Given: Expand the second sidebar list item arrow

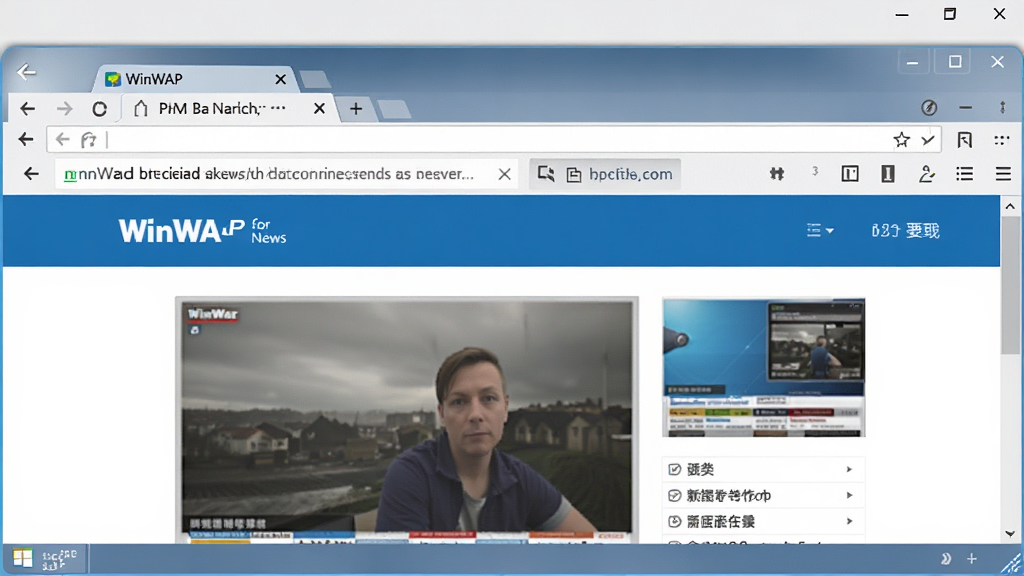Looking at the screenshot, I should [x=849, y=496].
